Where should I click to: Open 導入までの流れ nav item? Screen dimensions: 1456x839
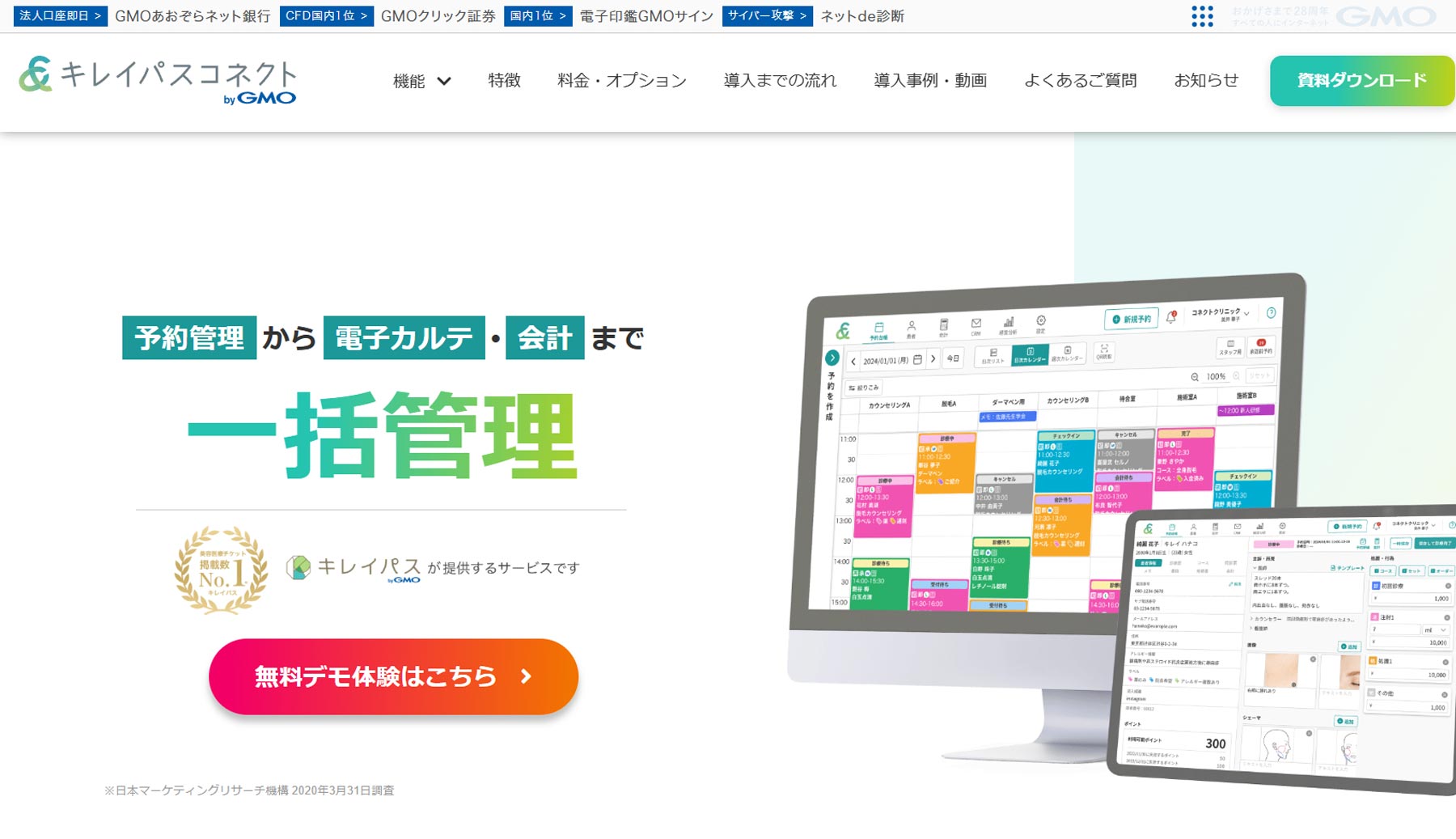(x=780, y=81)
